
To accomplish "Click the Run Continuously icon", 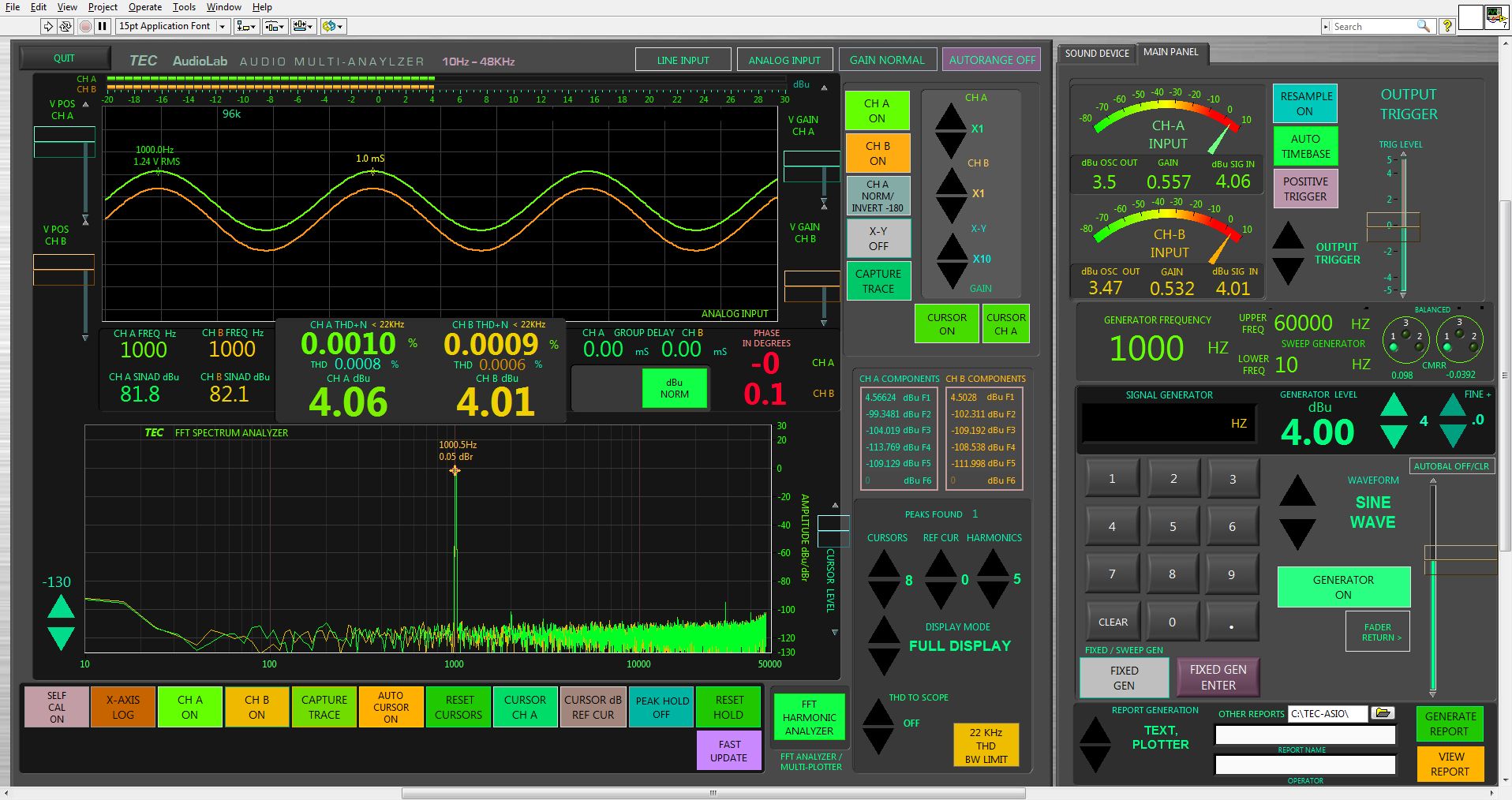I will pos(65,26).
